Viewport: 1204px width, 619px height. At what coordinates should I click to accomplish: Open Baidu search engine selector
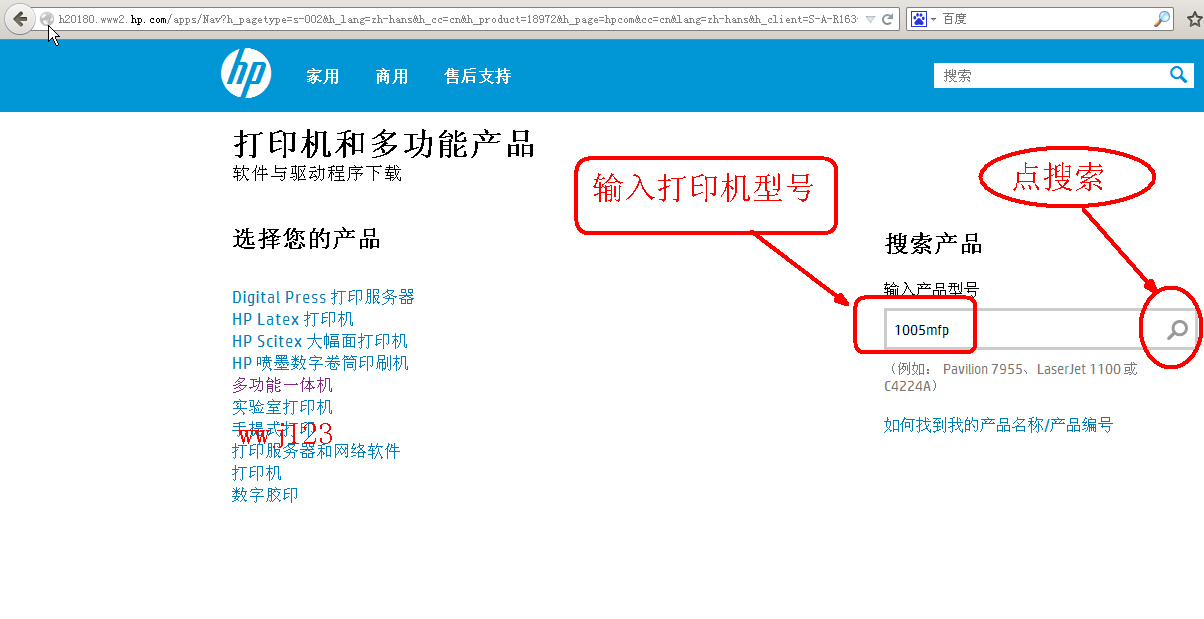(x=923, y=19)
